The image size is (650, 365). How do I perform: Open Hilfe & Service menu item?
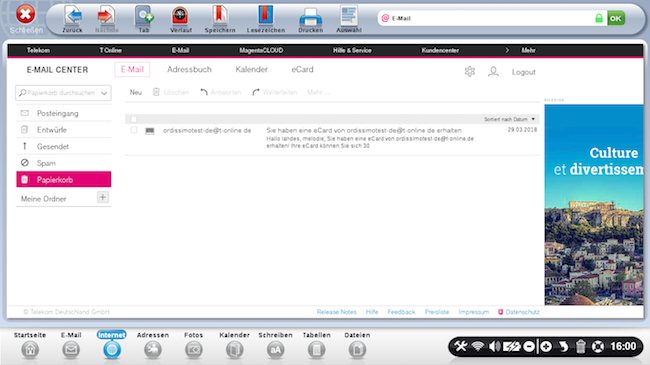click(x=352, y=50)
